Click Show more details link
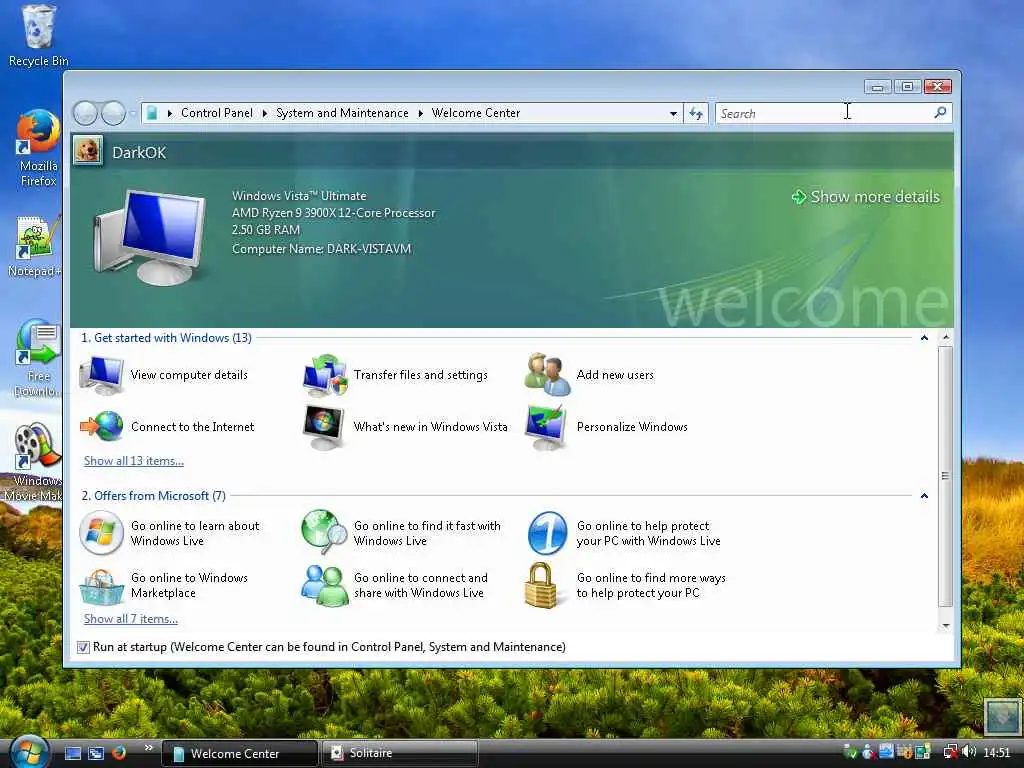Image resolution: width=1024 pixels, height=768 pixels. point(866,197)
